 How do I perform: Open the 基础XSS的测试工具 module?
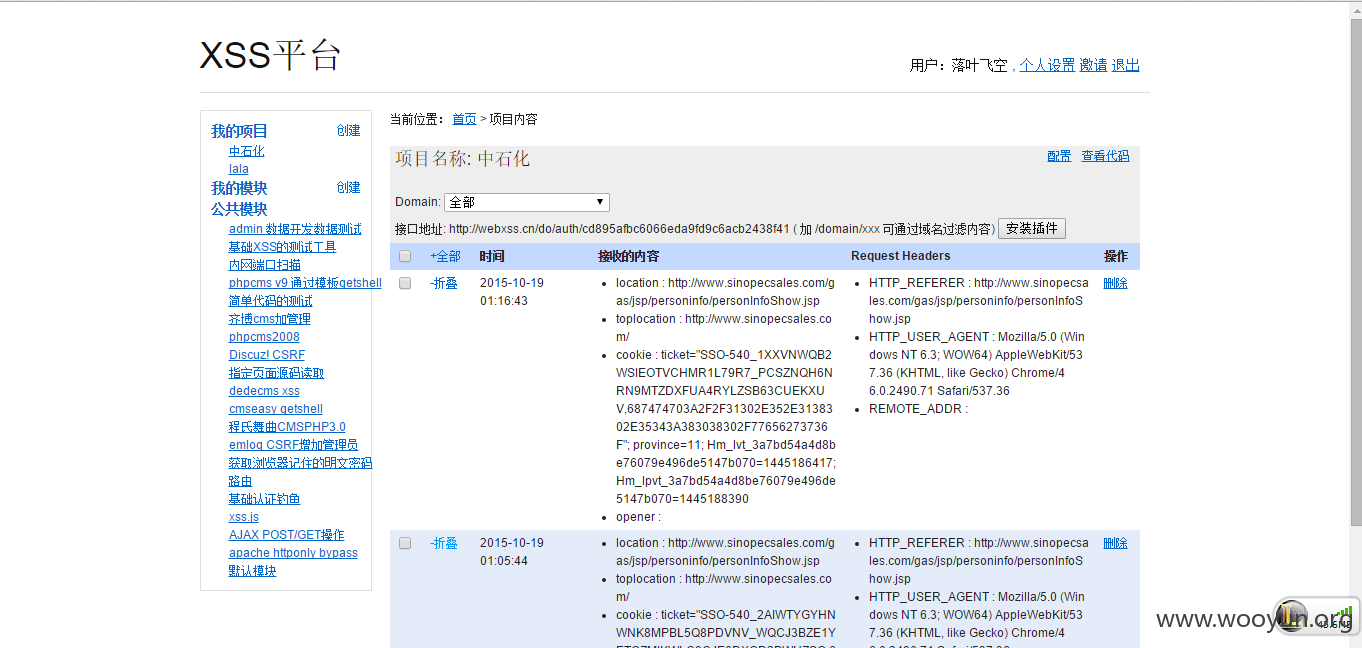(282, 247)
